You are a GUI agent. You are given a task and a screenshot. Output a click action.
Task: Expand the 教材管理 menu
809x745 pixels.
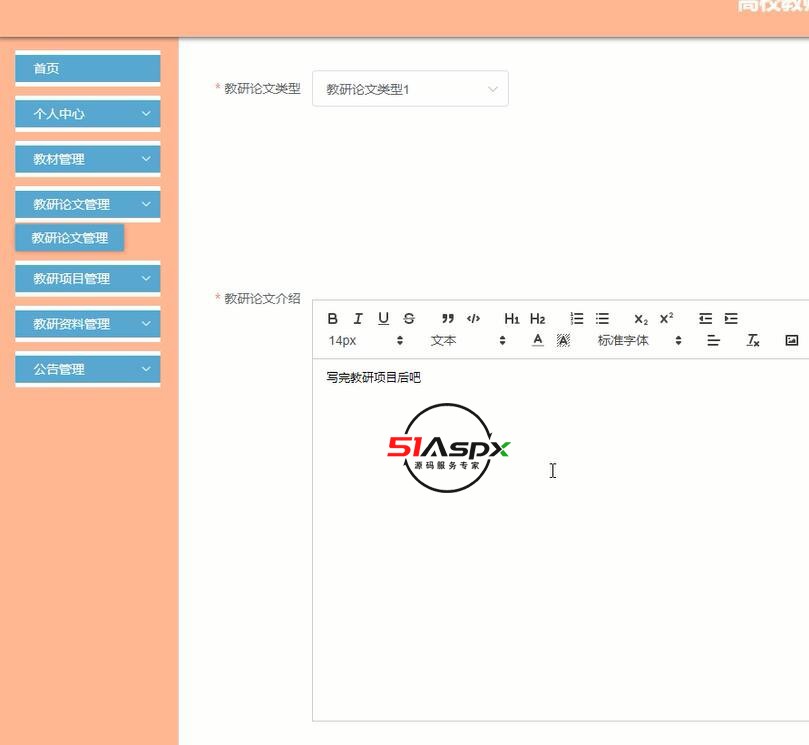coord(88,159)
